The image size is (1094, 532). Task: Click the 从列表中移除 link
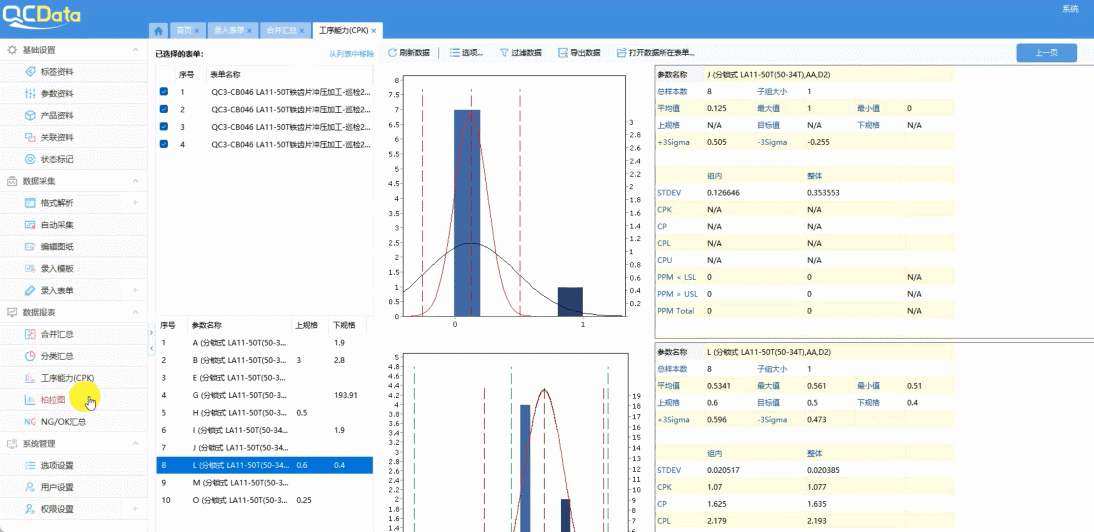click(x=351, y=53)
